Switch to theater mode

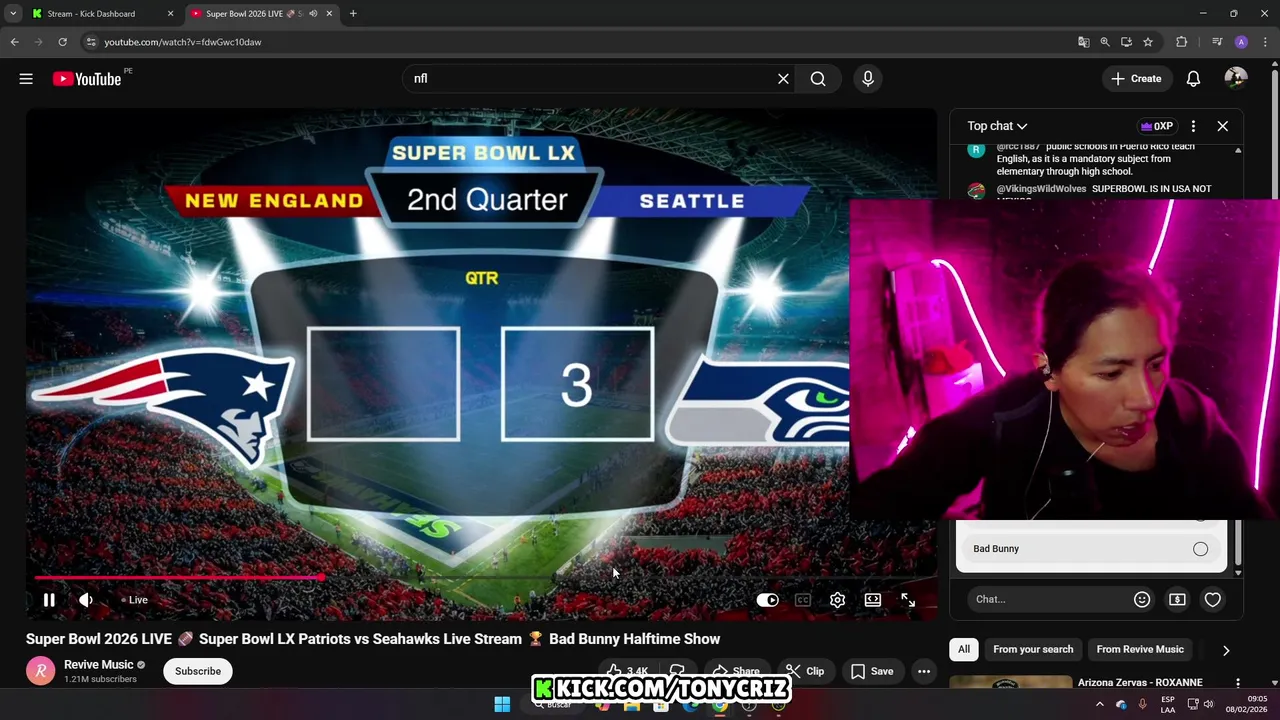tap(873, 600)
